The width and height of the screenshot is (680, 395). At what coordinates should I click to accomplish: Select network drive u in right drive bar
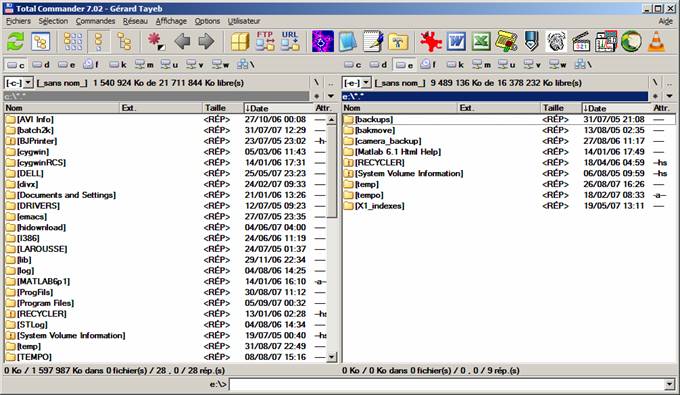pos(507,65)
